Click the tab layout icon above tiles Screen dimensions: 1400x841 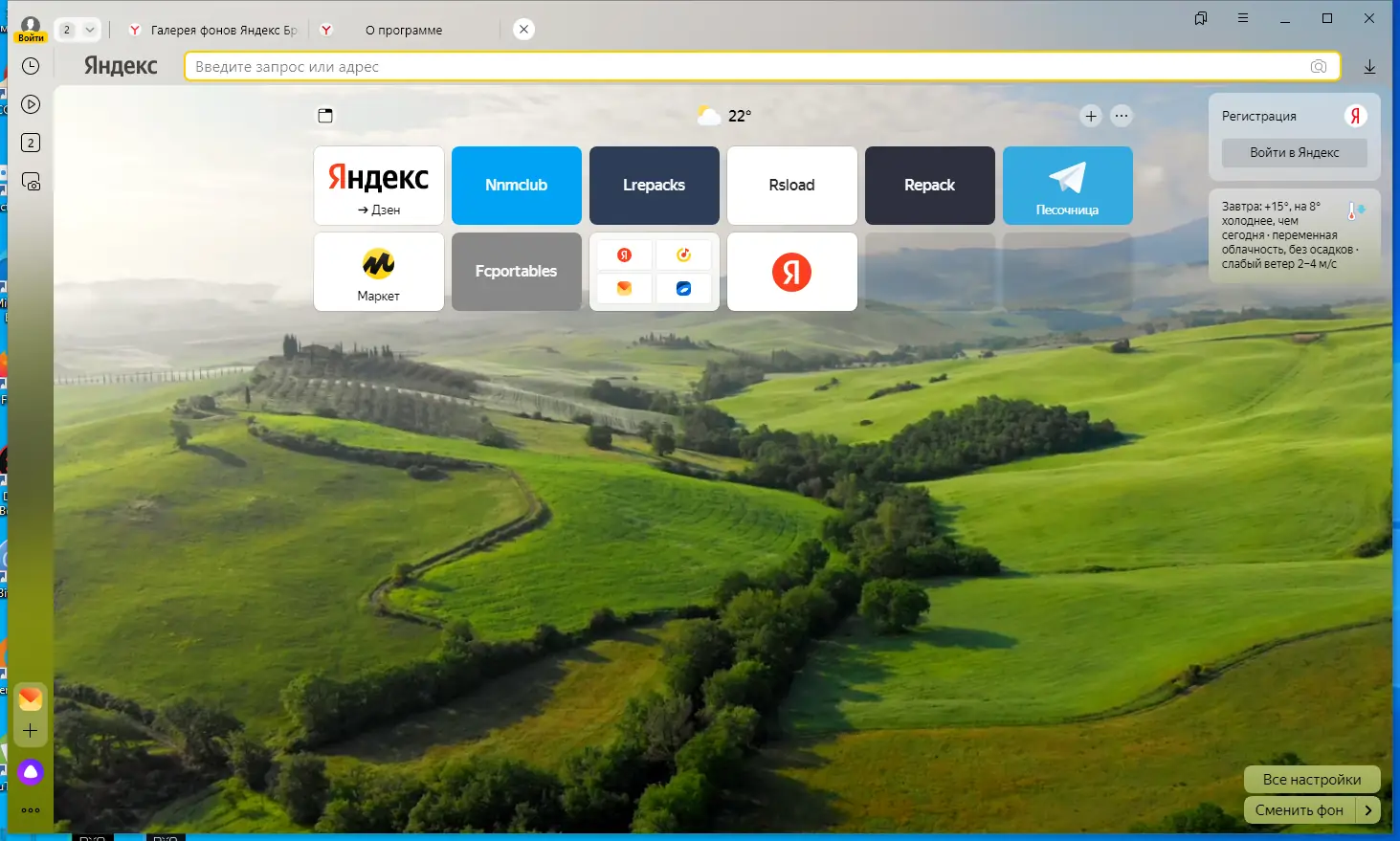click(325, 116)
